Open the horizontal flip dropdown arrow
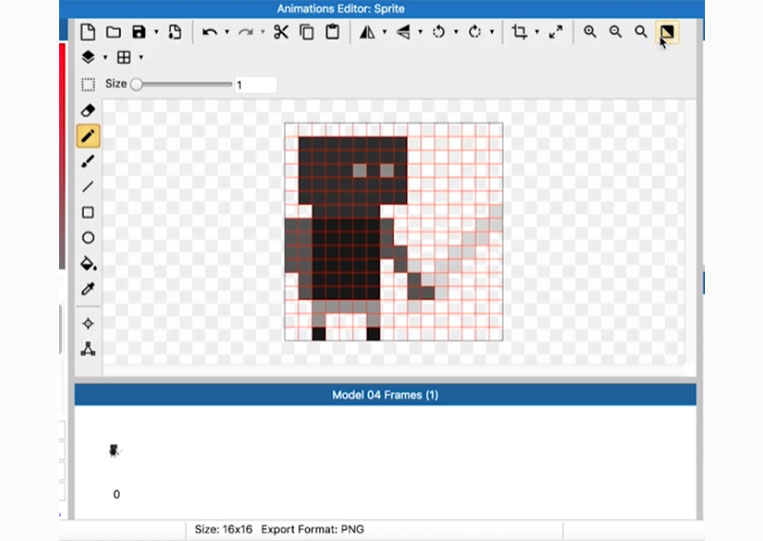 (384, 32)
